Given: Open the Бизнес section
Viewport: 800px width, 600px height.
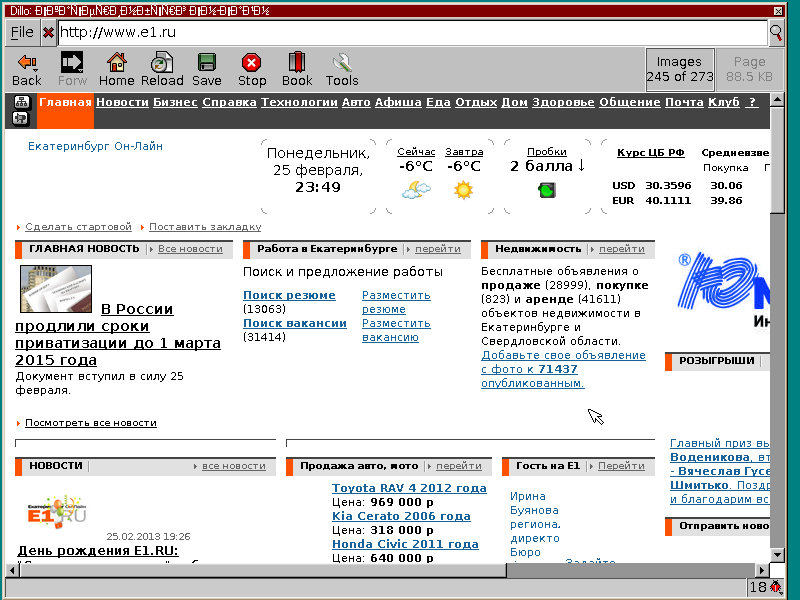Looking at the screenshot, I should coord(175,102).
